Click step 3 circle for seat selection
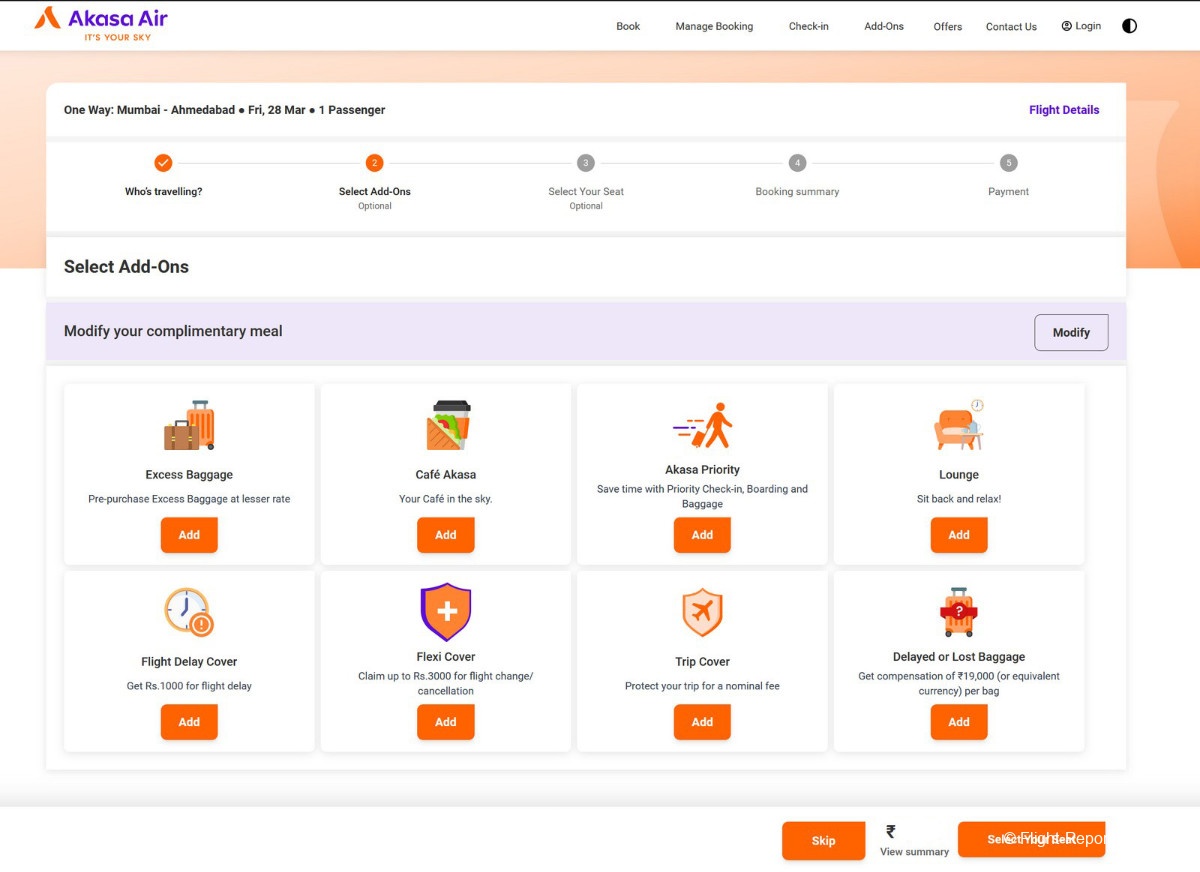The height and width of the screenshot is (872, 1200). (x=586, y=163)
